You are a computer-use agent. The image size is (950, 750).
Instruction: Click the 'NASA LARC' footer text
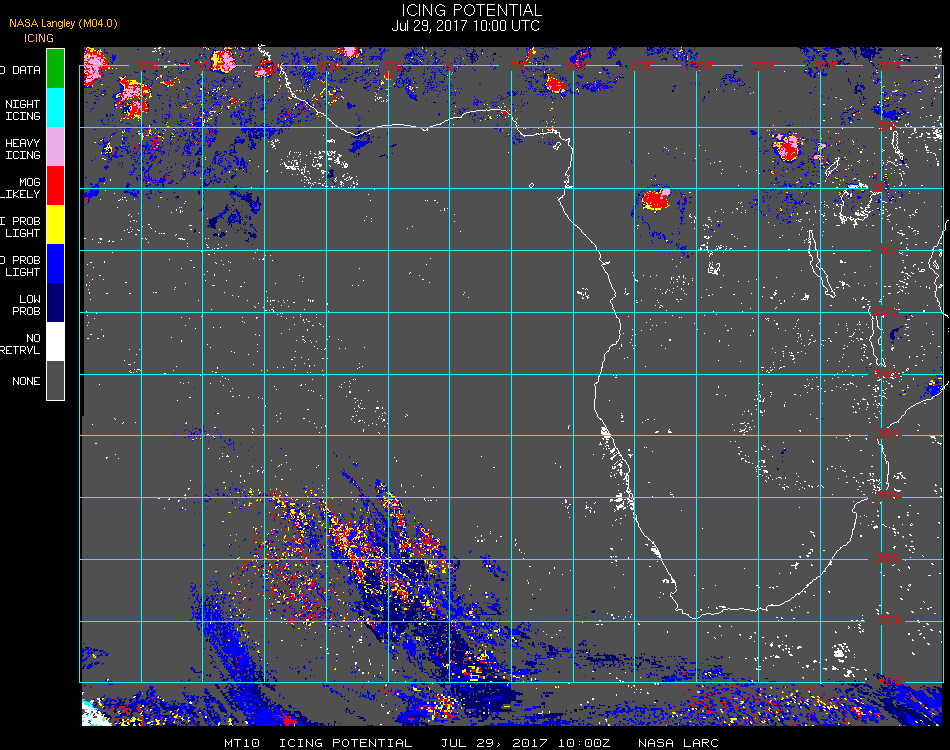coord(678,743)
